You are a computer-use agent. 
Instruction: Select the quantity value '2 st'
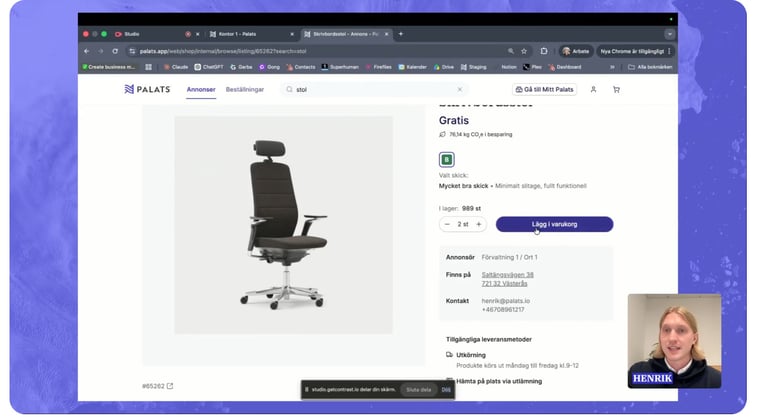tap(463, 225)
